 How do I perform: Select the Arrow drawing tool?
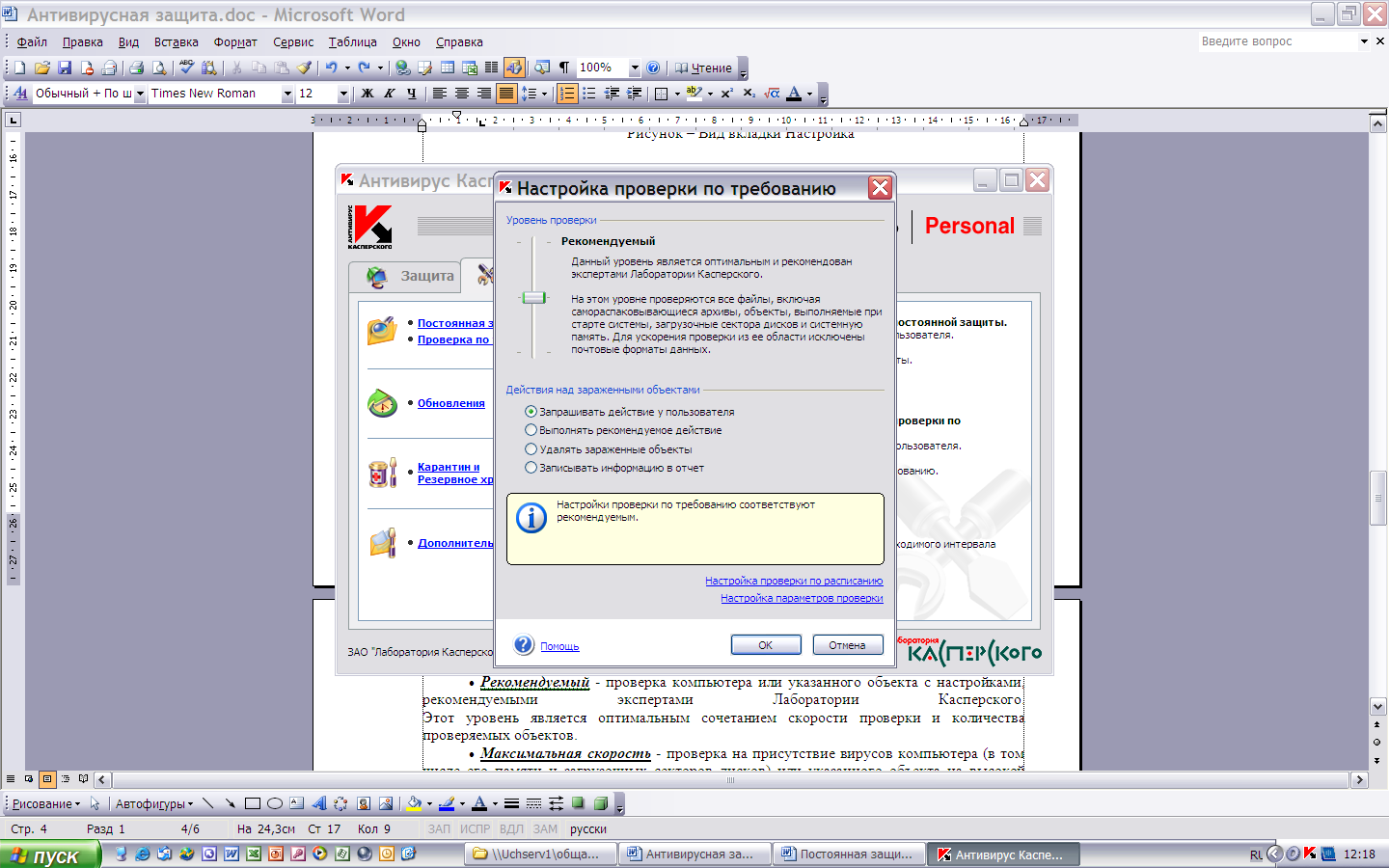point(231,803)
